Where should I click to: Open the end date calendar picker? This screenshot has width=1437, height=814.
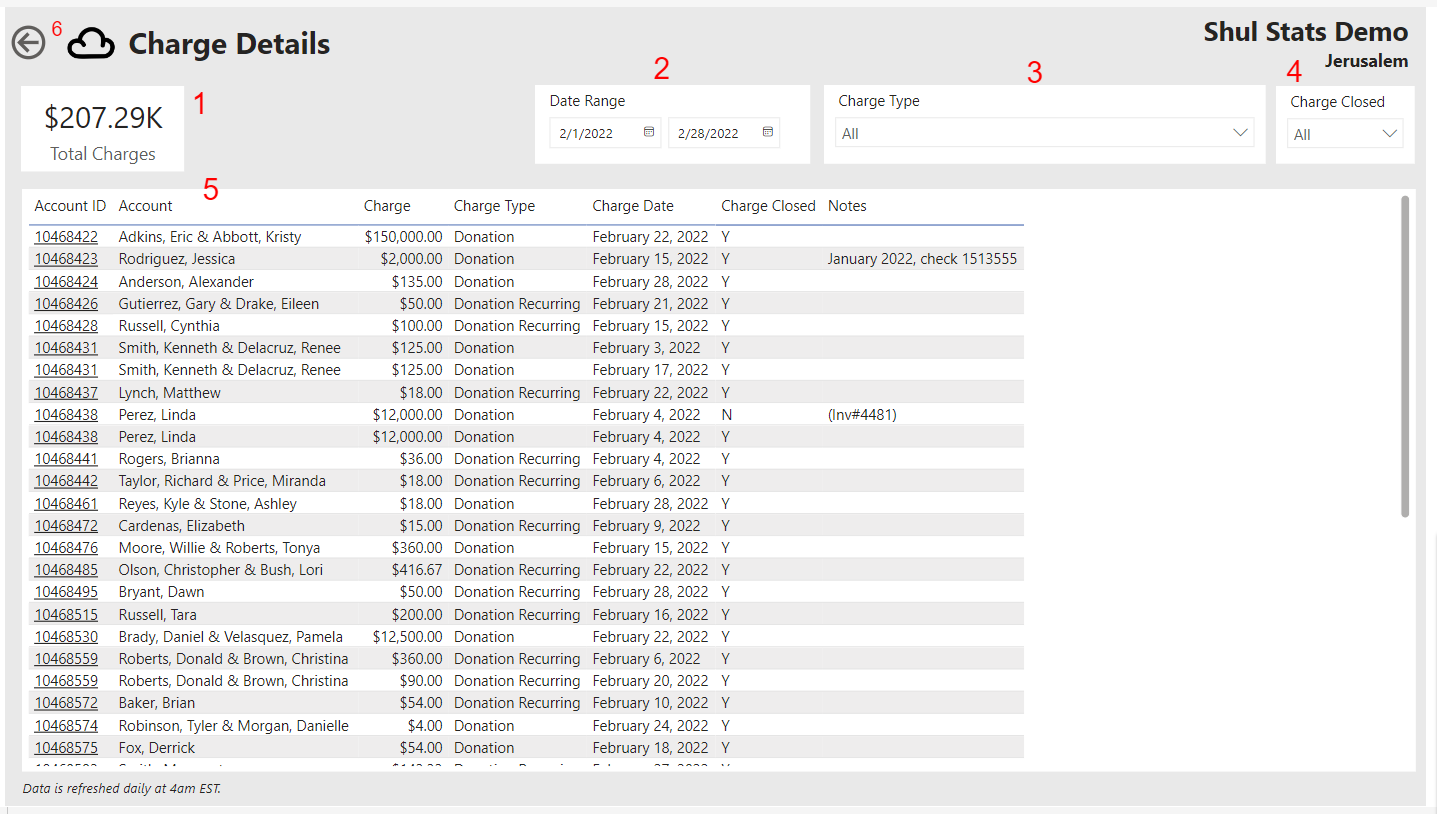(x=767, y=131)
